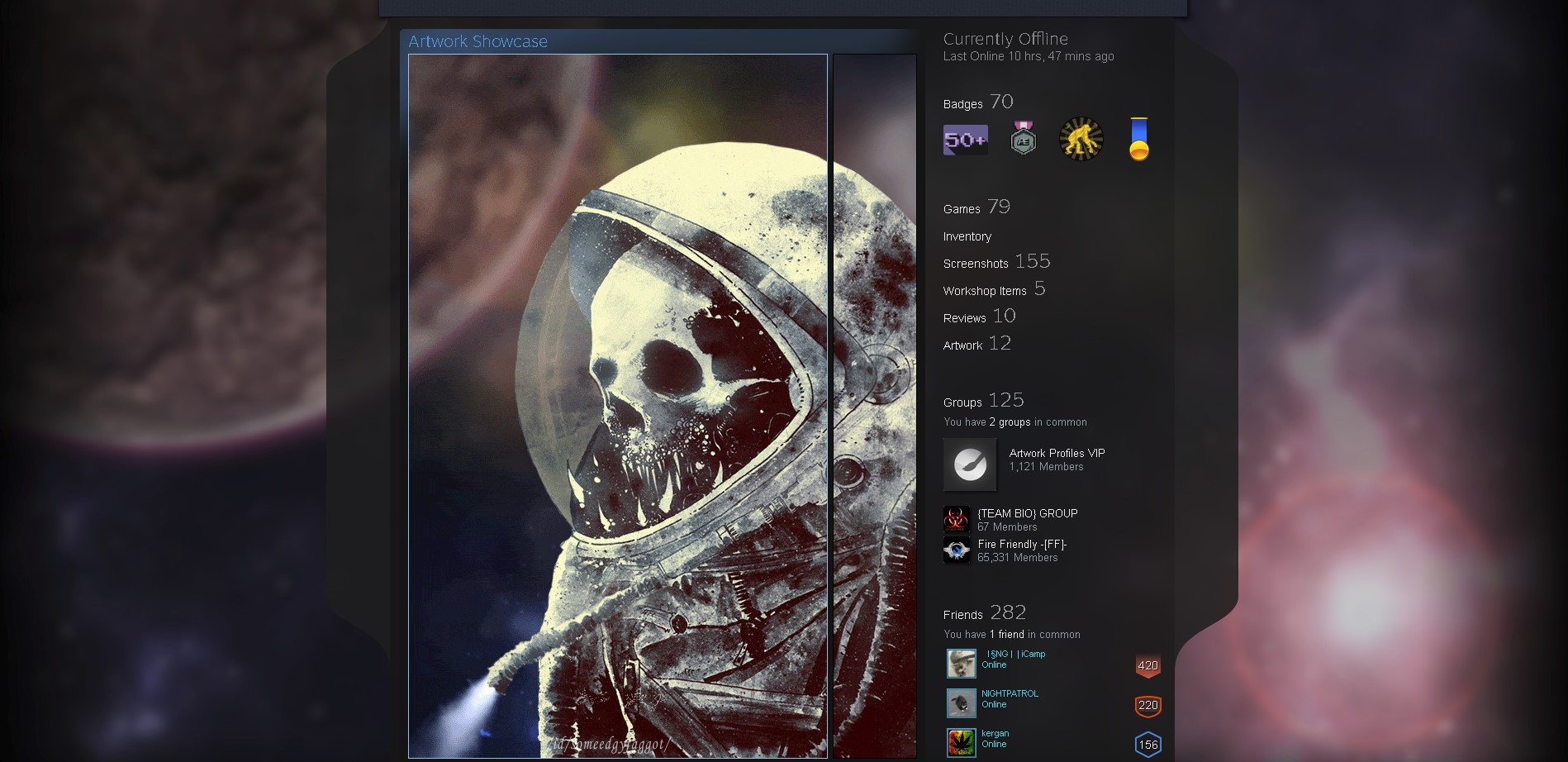Open NIGHTPATROL friend's avatar
The image size is (1568, 762).
(x=962, y=703)
